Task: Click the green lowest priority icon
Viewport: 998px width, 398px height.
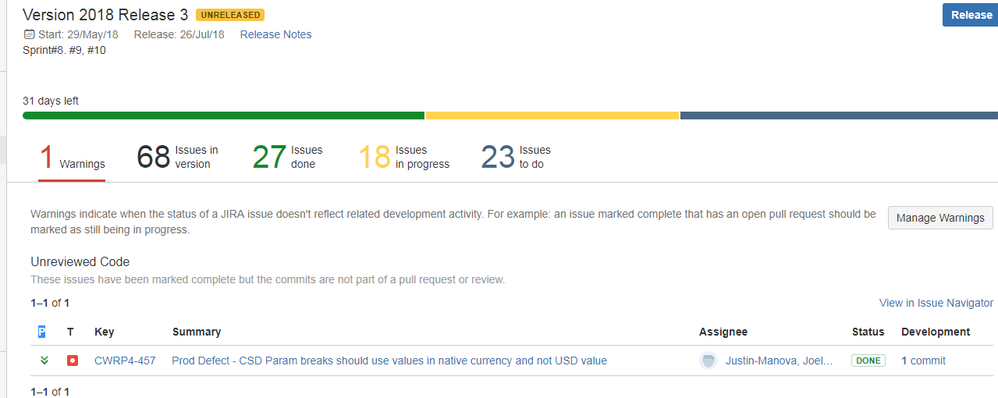Action: 44,360
